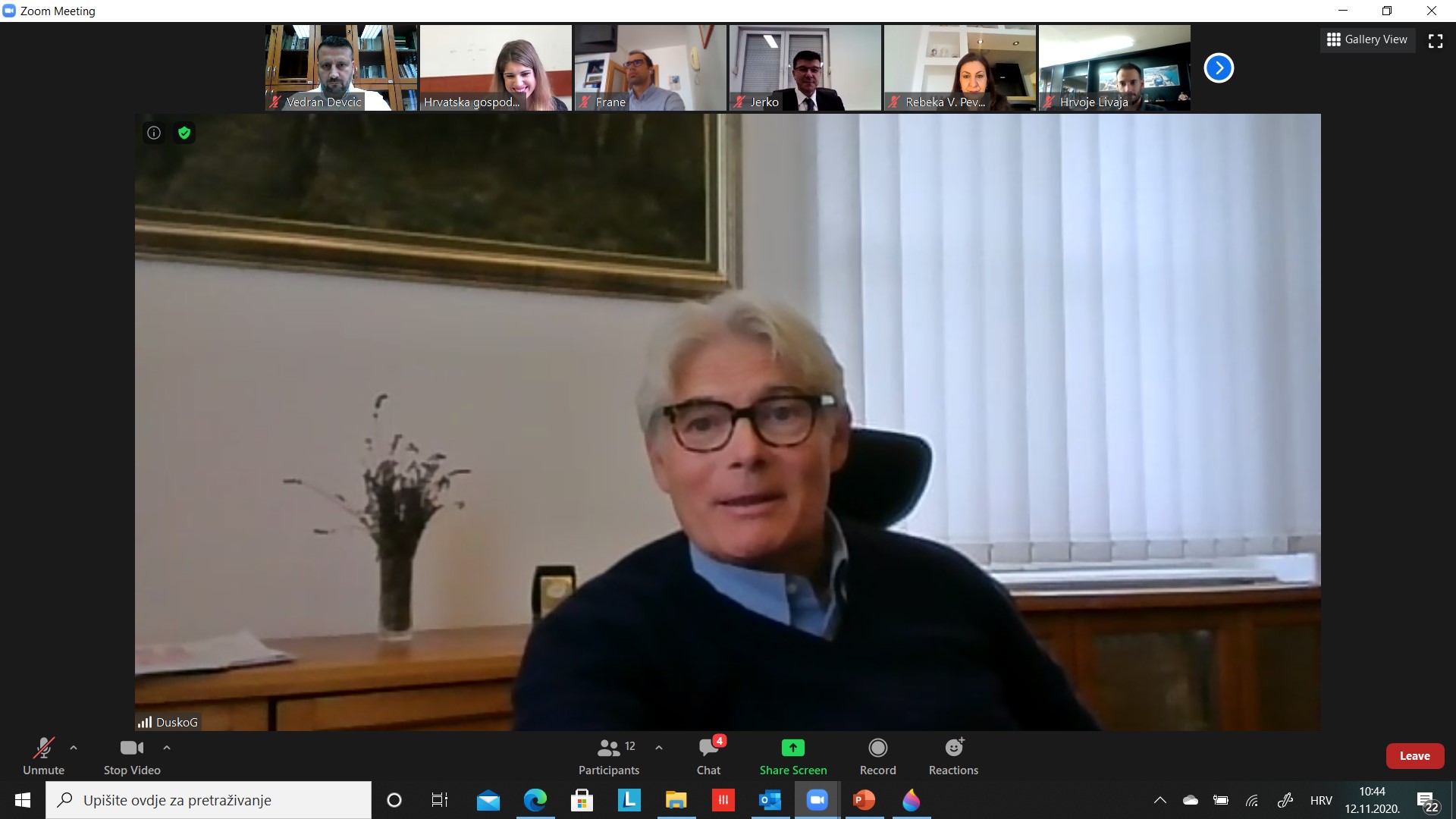Select Vedran Devcic video thumbnail
The width and height of the screenshot is (1456, 819).
click(x=341, y=67)
